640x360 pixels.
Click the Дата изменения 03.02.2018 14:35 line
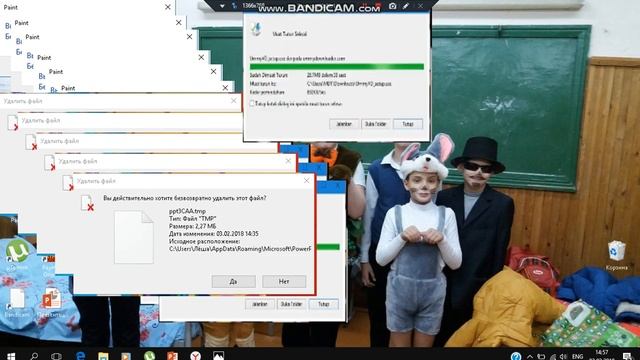pos(213,234)
